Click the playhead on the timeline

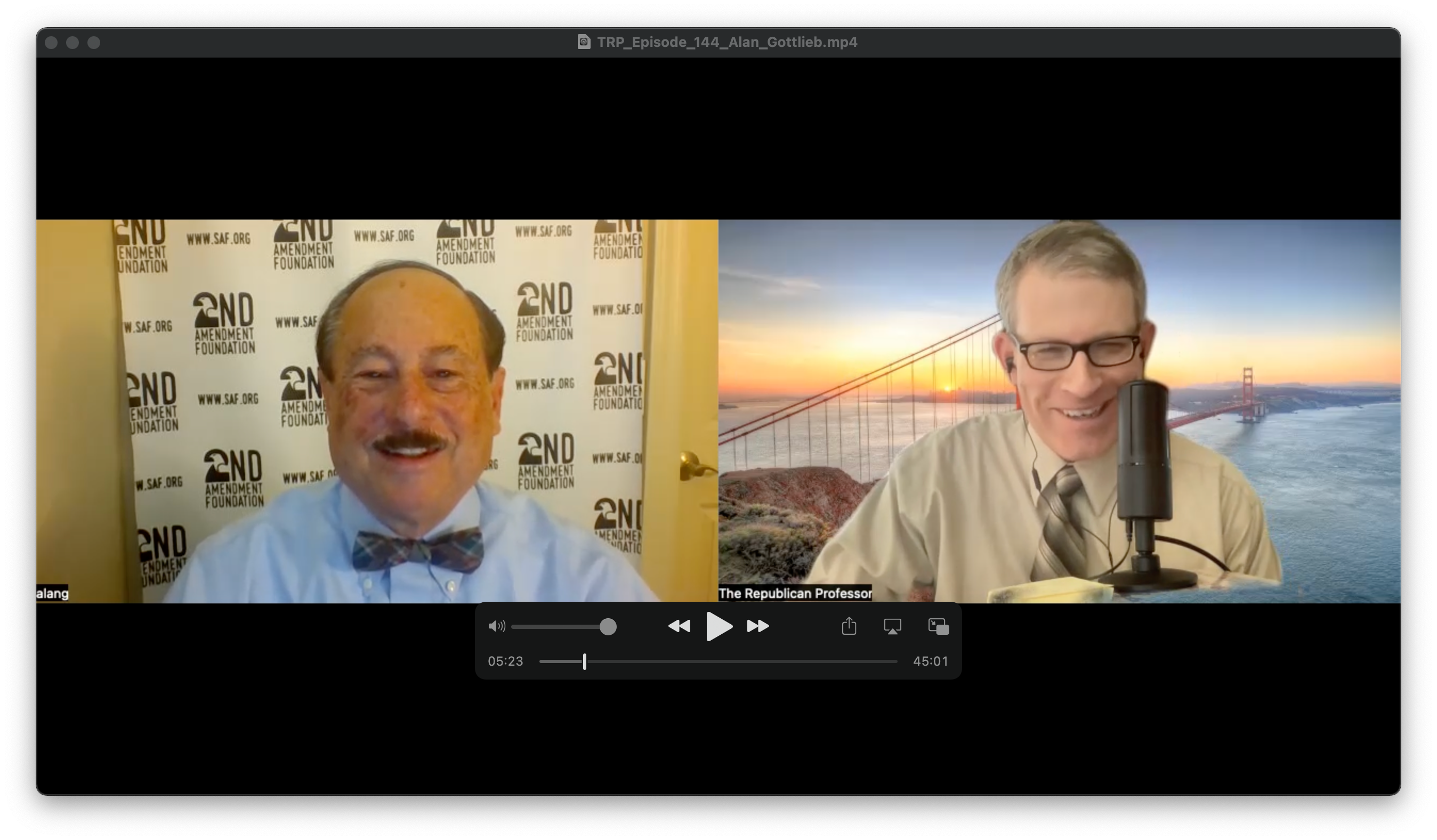[585, 661]
